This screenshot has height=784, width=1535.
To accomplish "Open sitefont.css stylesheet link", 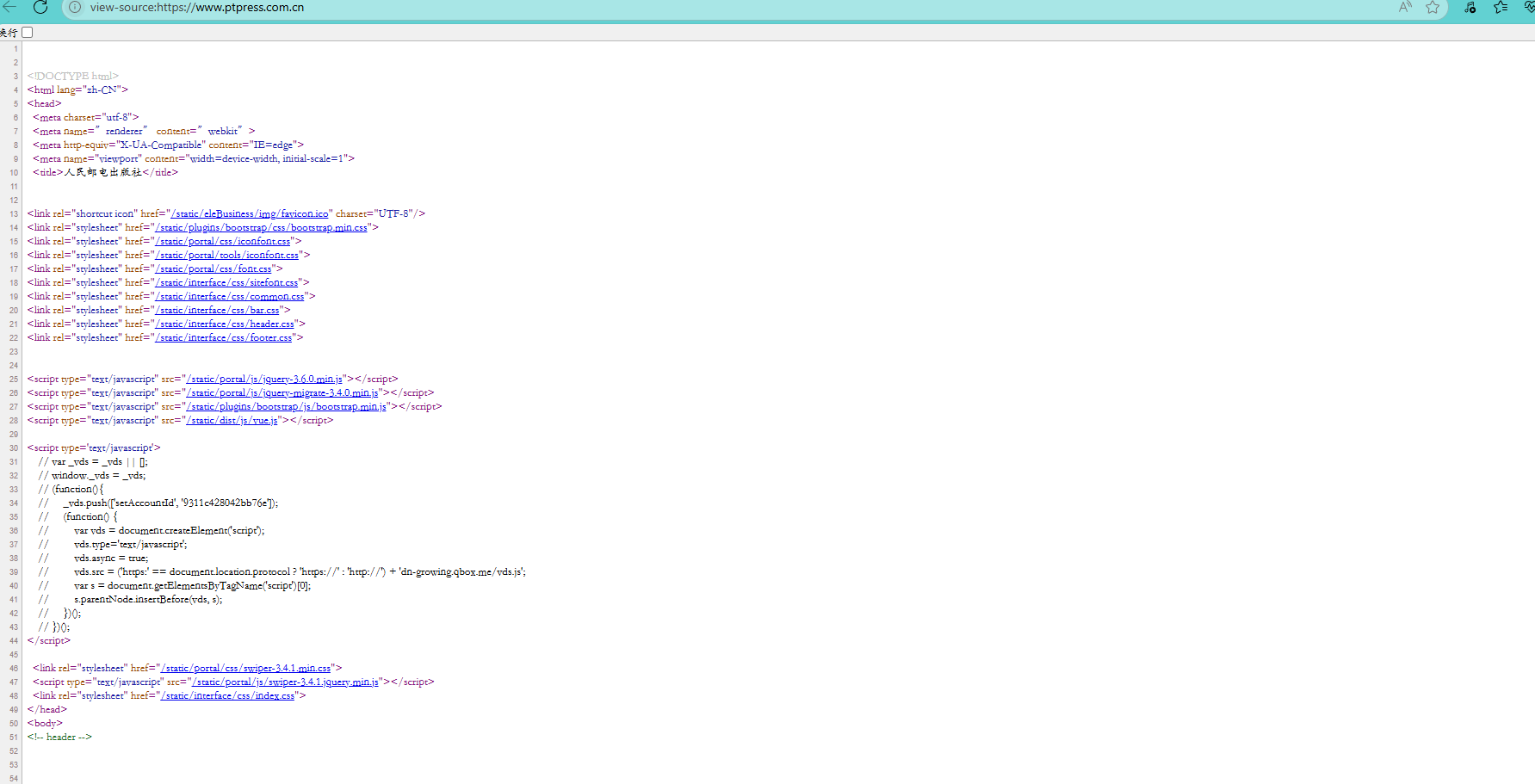I will point(226,282).
